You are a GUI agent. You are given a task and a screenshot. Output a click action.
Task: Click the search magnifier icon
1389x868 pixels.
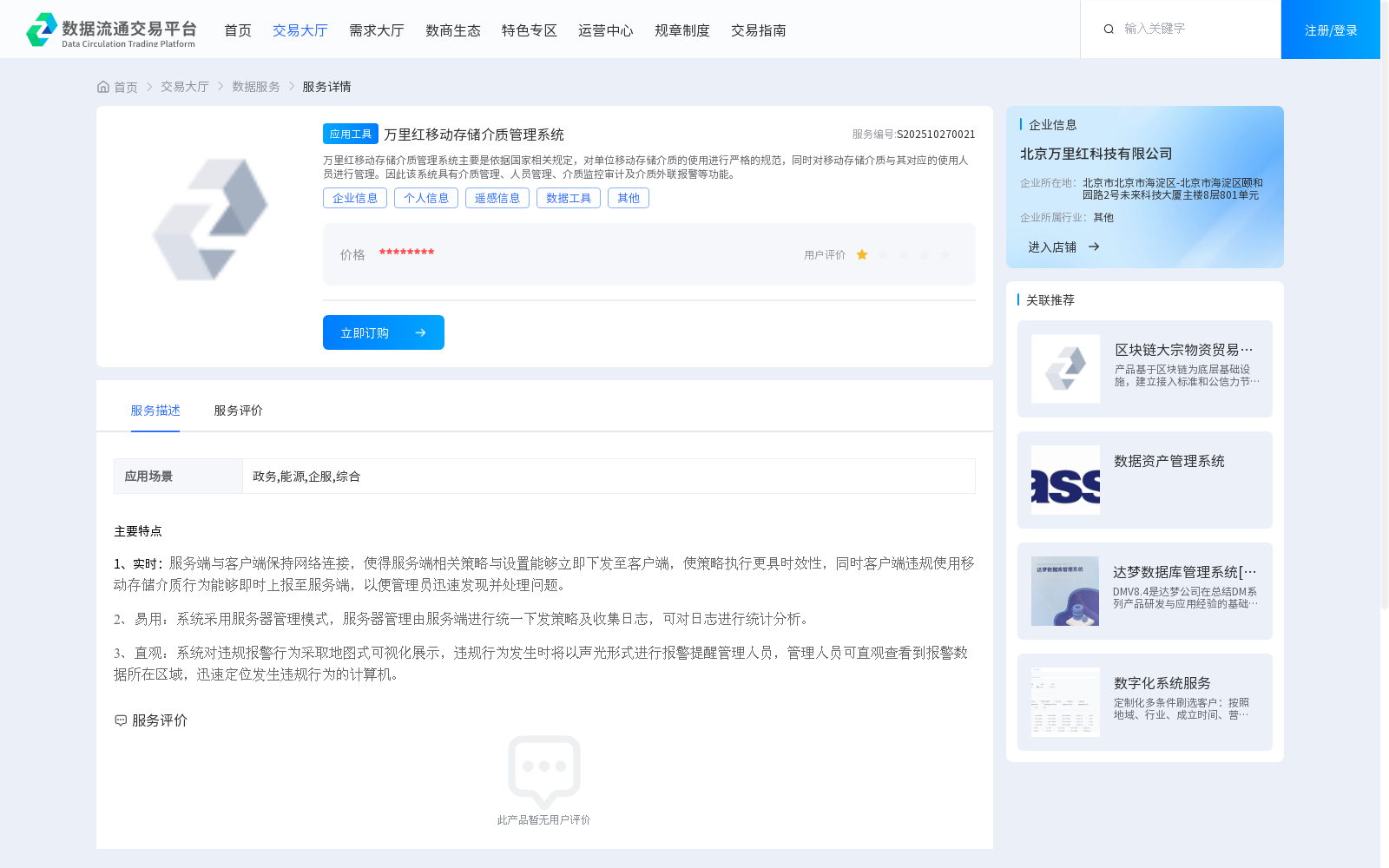pyautogui.click(x=1109, y=30)
